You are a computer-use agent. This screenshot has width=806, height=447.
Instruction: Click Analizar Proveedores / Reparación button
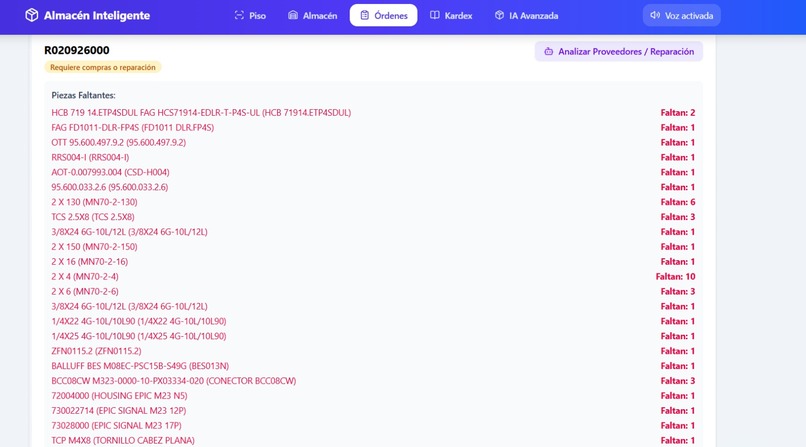pyautogui.click(x=619, y=51)
